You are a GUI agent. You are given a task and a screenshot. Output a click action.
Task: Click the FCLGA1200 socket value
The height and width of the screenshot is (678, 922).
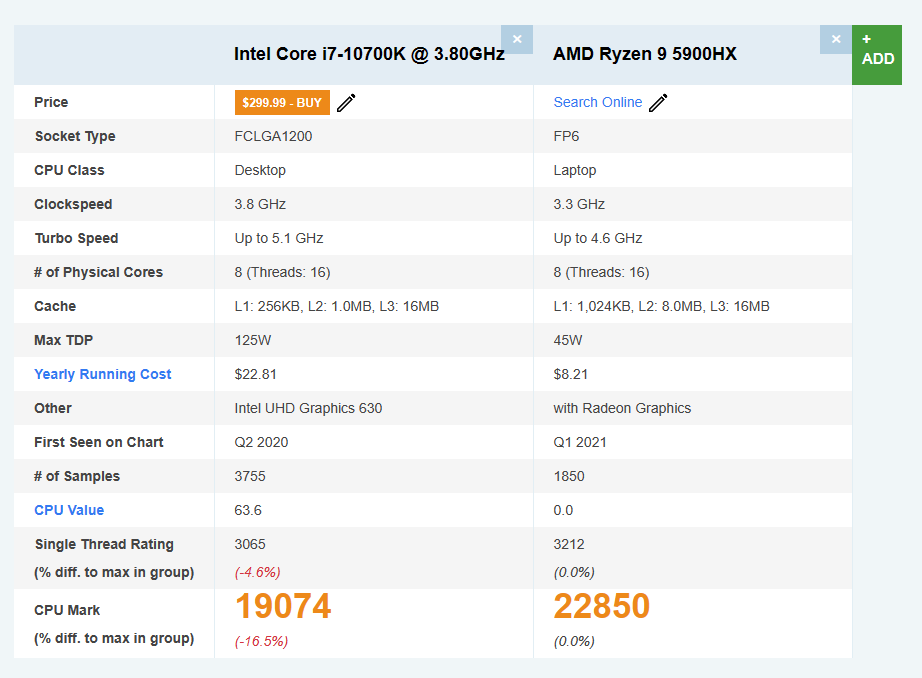coord(273,136)
